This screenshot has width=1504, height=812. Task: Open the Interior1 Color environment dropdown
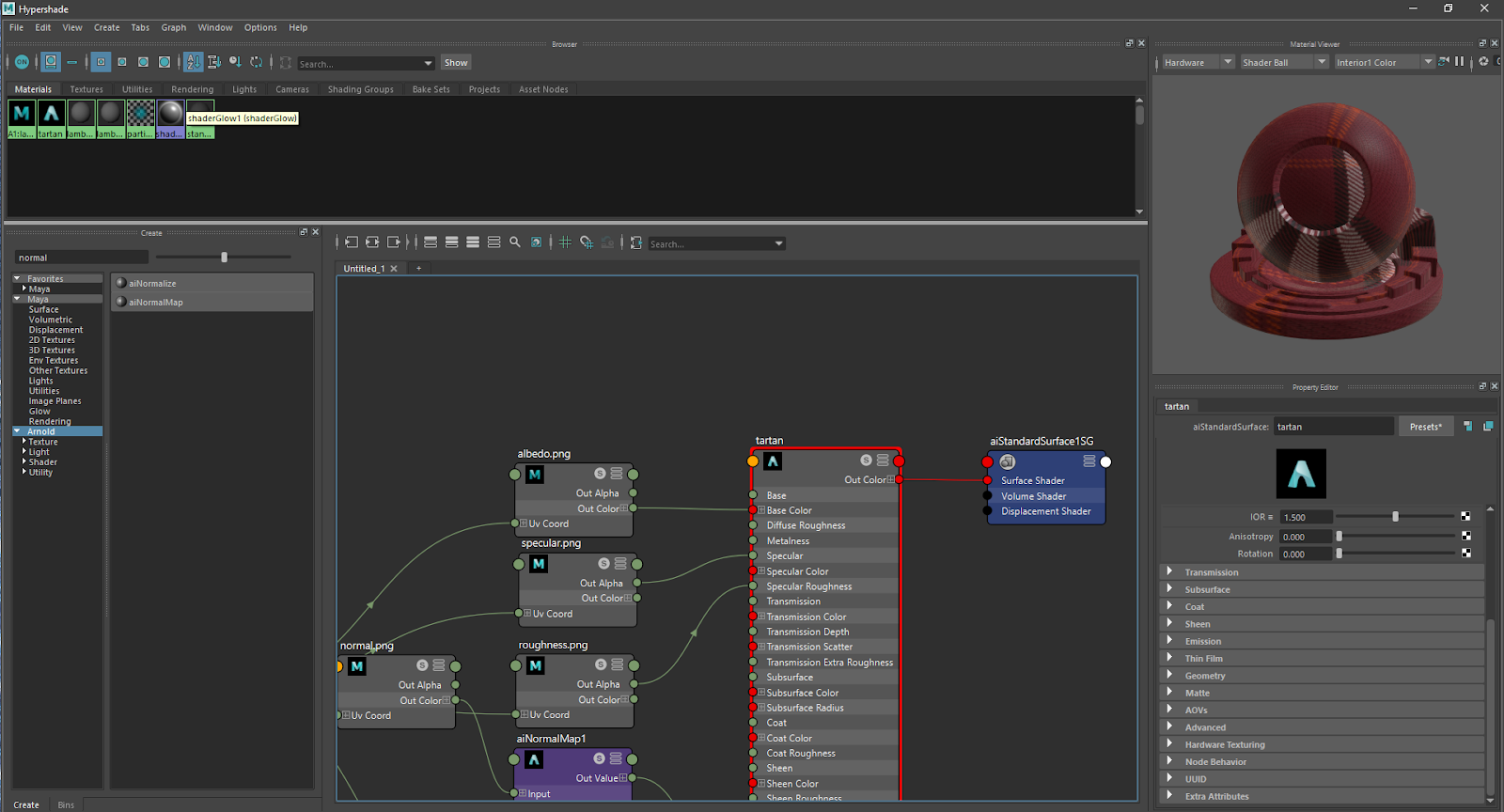pos(1384,62)
